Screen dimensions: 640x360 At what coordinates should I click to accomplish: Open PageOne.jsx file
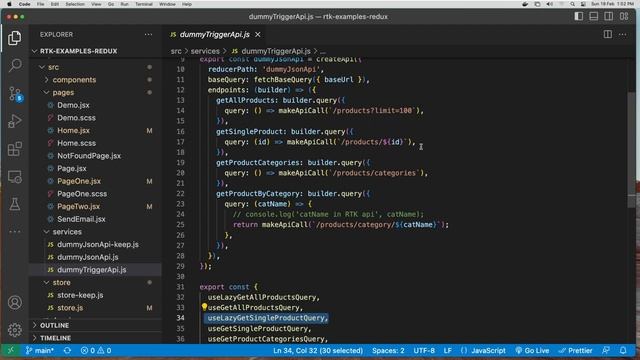tap(79, 181)
